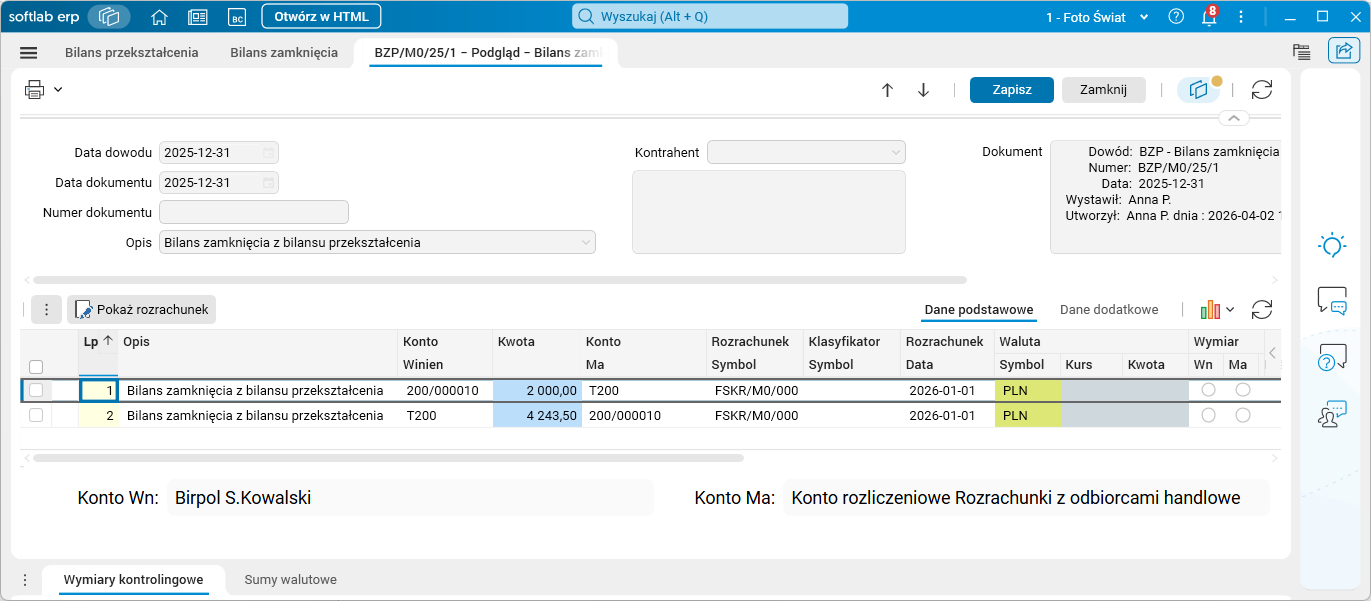Screen dimensions: 1371x601
Task: Select Wymiar Wn radio in row 2
Action: point(1208,415)
